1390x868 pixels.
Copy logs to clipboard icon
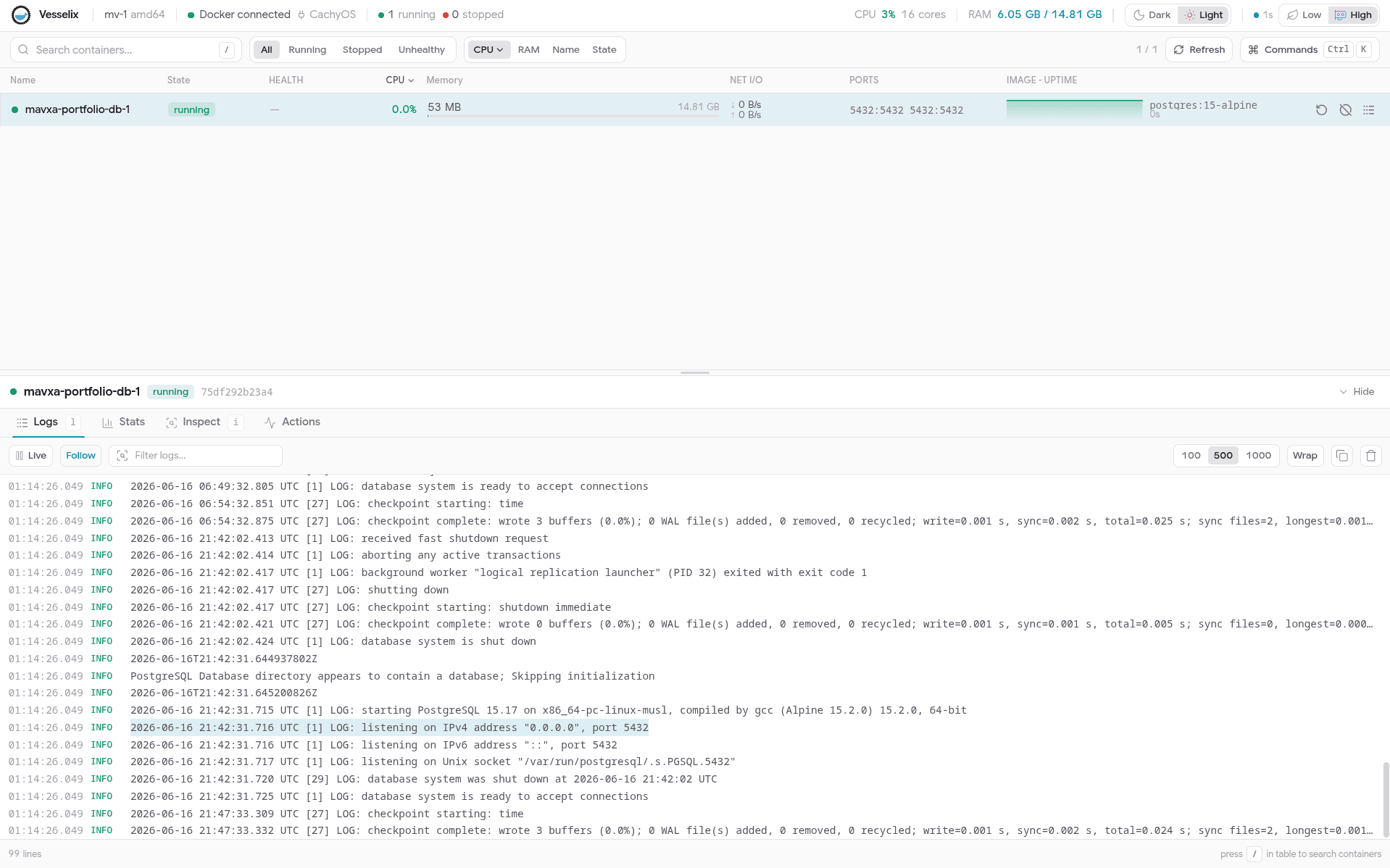click(x=1341, y=456)
